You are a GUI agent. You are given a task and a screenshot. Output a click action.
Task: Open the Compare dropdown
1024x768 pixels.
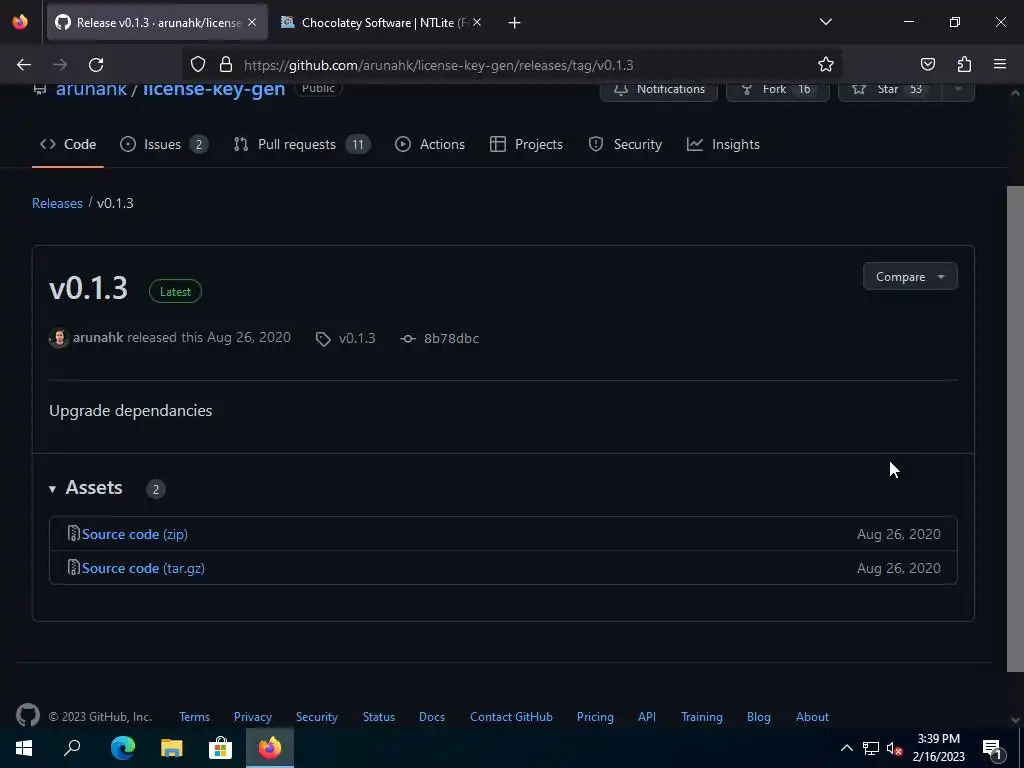910,277
